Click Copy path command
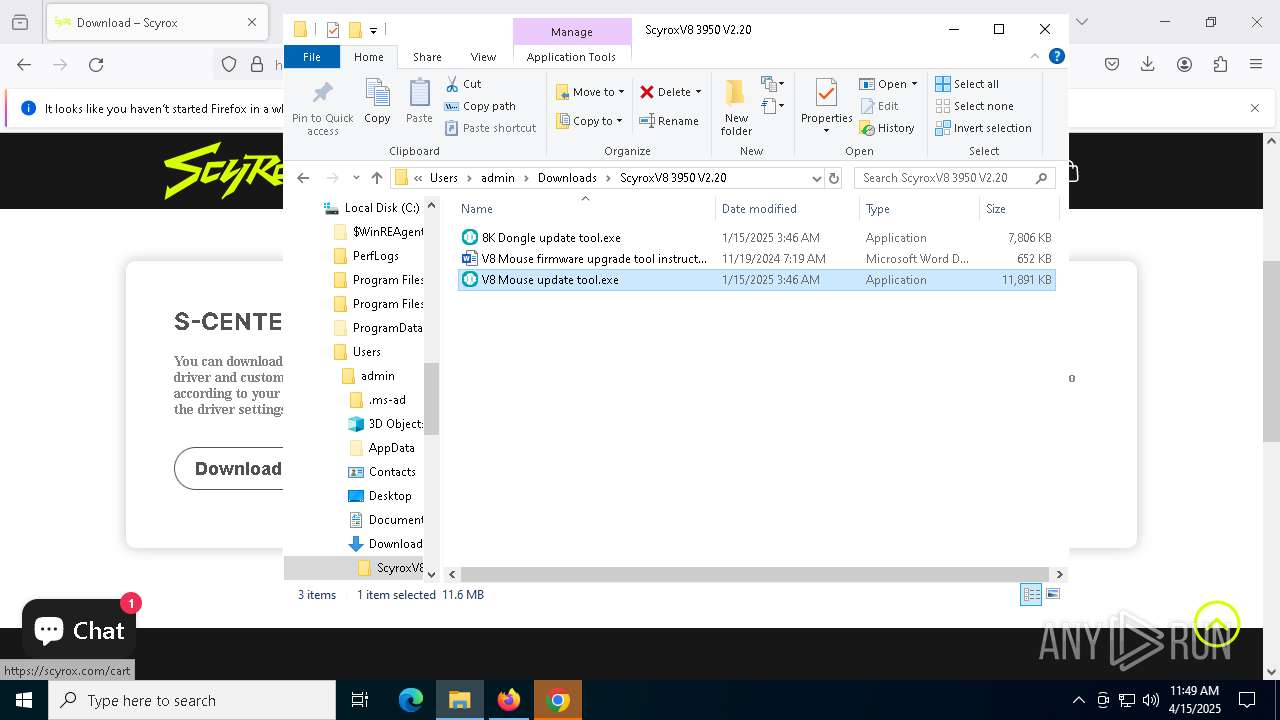The image size is (1280, 720). pos(480,106)
